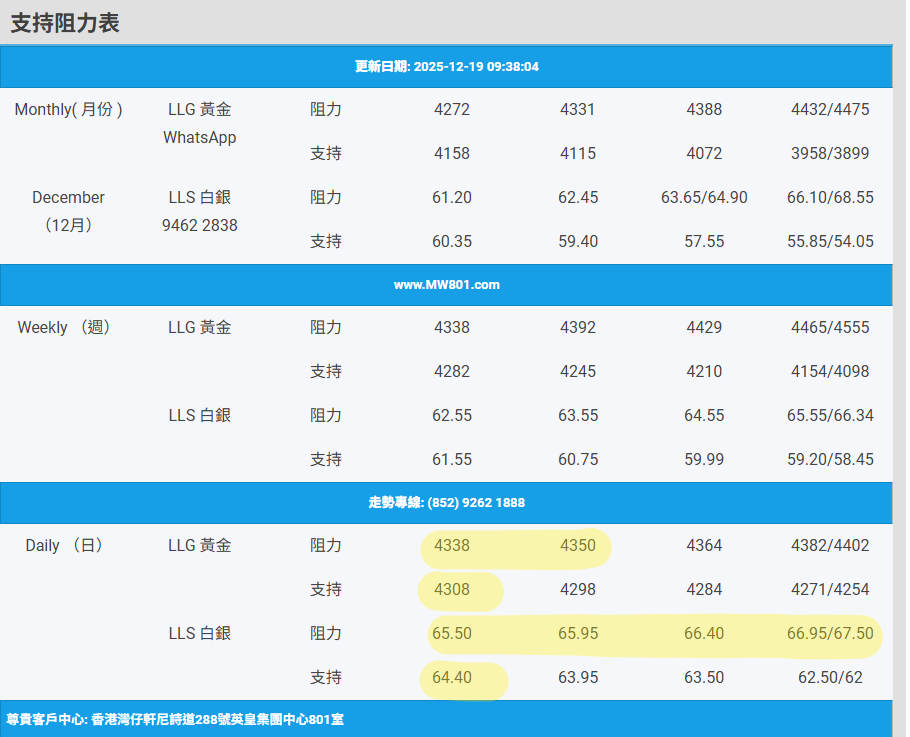Click the 走勢專線 (852) 9262 1888 hotline

point(446,503)
